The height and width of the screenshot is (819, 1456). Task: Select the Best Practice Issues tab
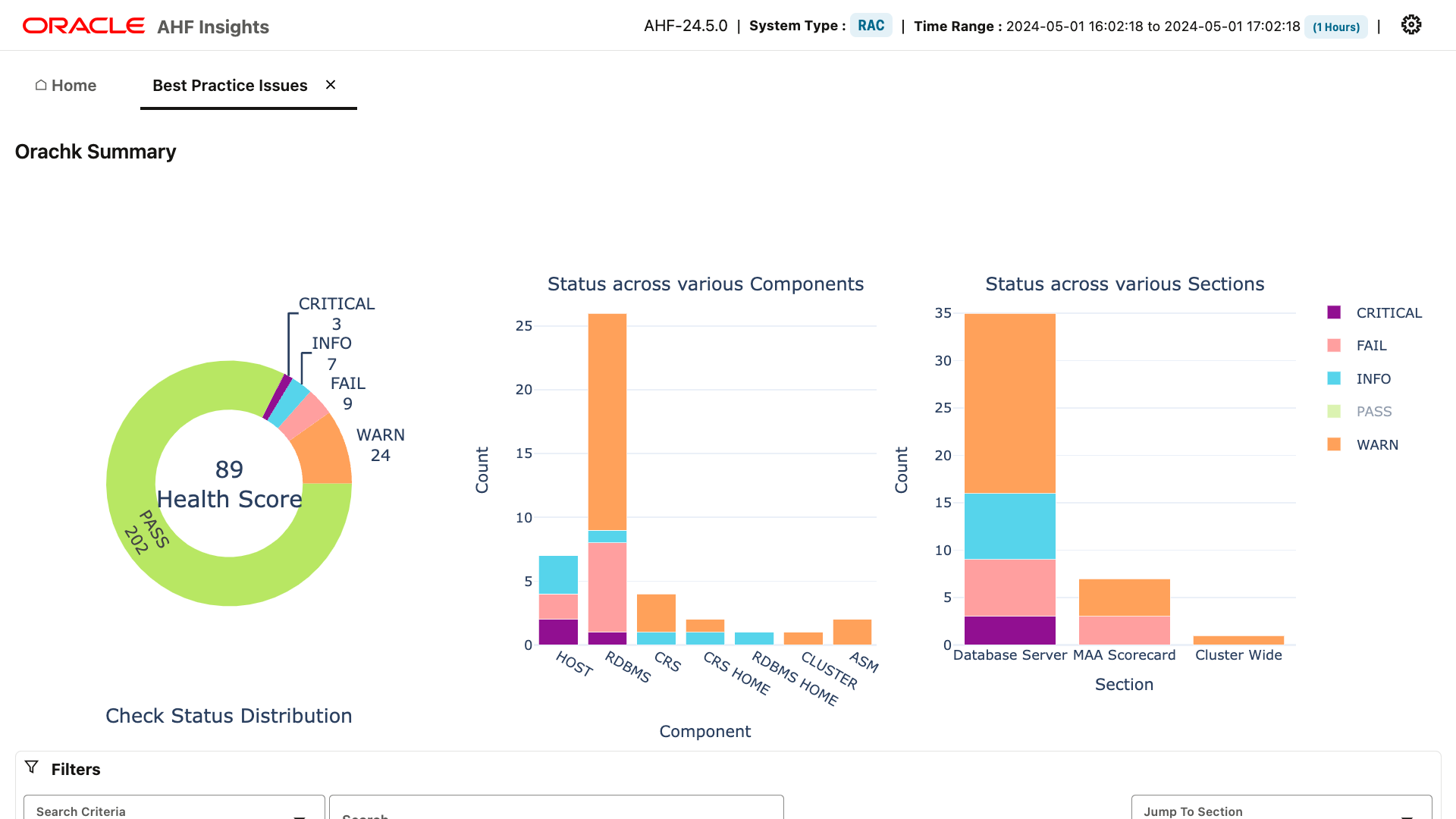(228, 85)
